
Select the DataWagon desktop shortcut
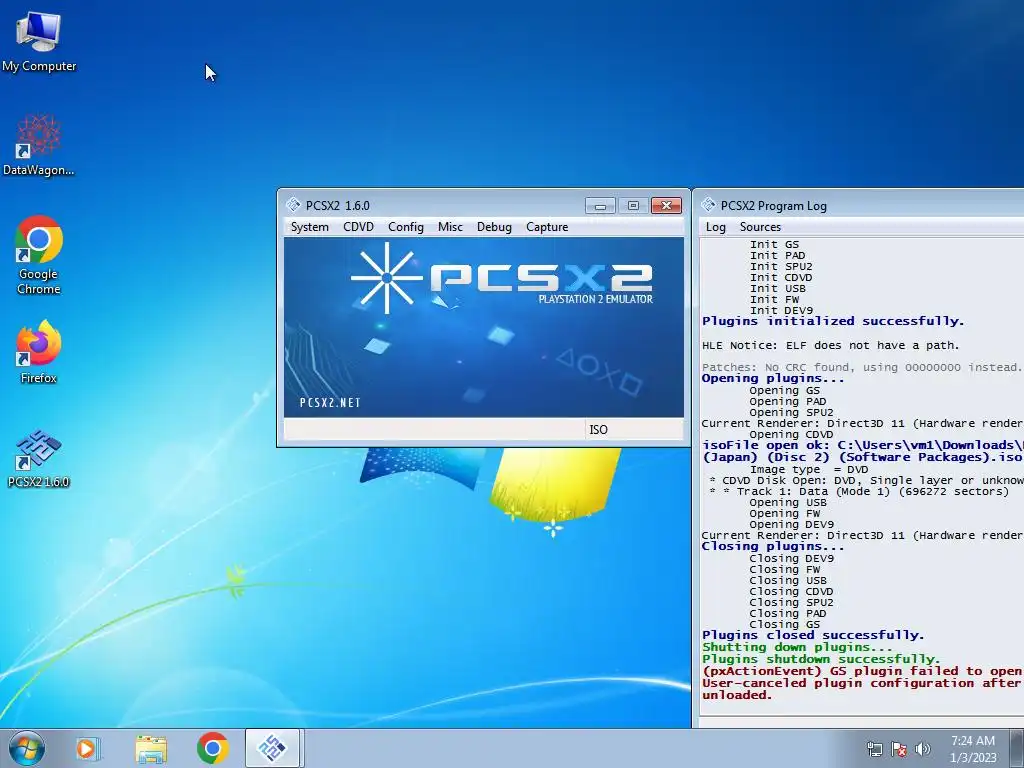pyautogui.click(x=39, y=145)
